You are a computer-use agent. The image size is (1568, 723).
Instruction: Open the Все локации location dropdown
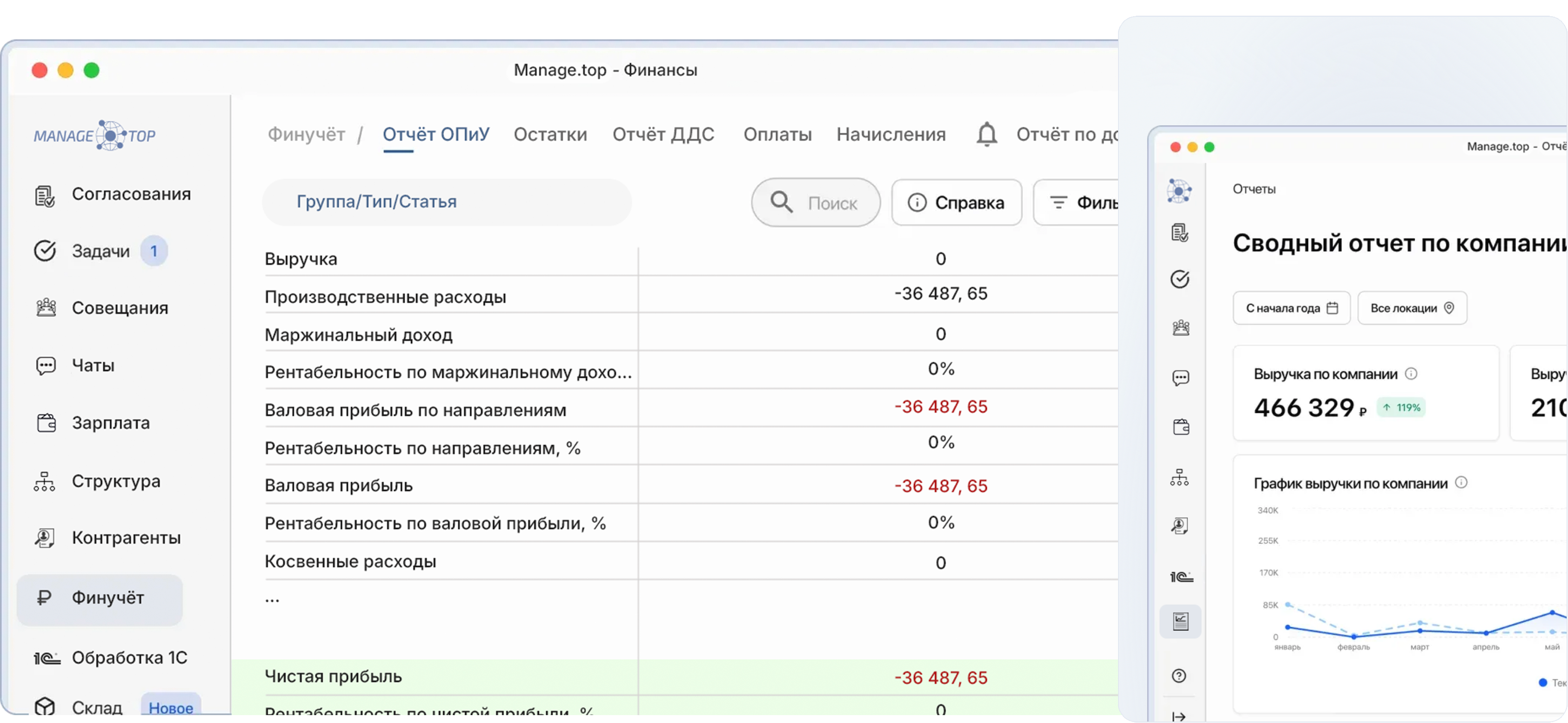coord(1412,308)
